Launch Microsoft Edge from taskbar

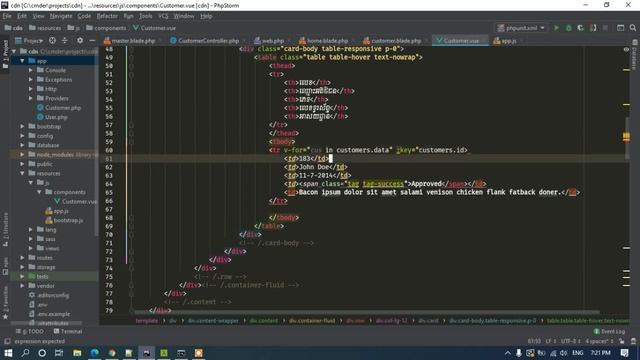tap(94, 353)
